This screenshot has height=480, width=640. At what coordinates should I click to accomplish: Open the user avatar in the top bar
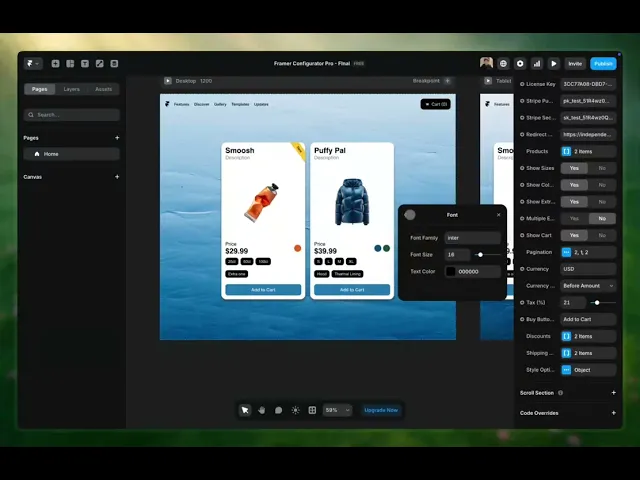[x=487, y=63]
